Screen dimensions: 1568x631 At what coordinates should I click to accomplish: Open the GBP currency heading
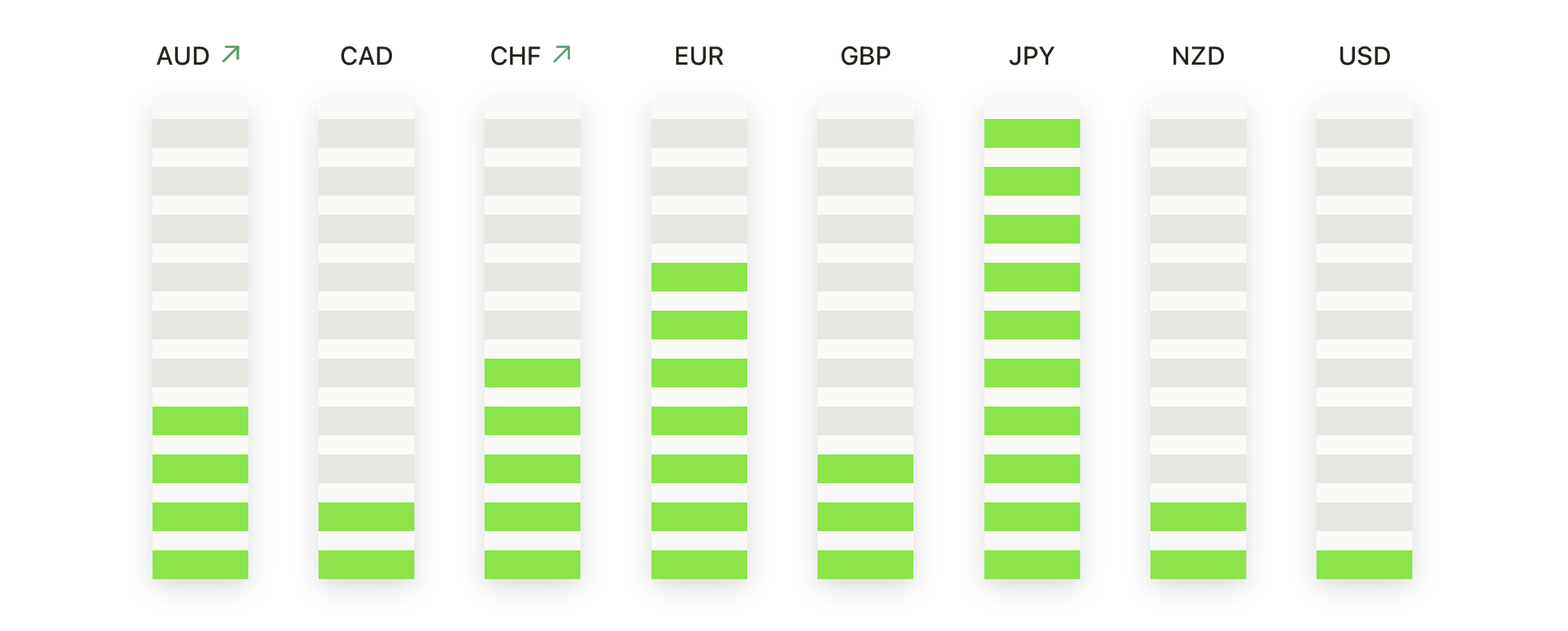pyautogui.click(x=865, y=56)
